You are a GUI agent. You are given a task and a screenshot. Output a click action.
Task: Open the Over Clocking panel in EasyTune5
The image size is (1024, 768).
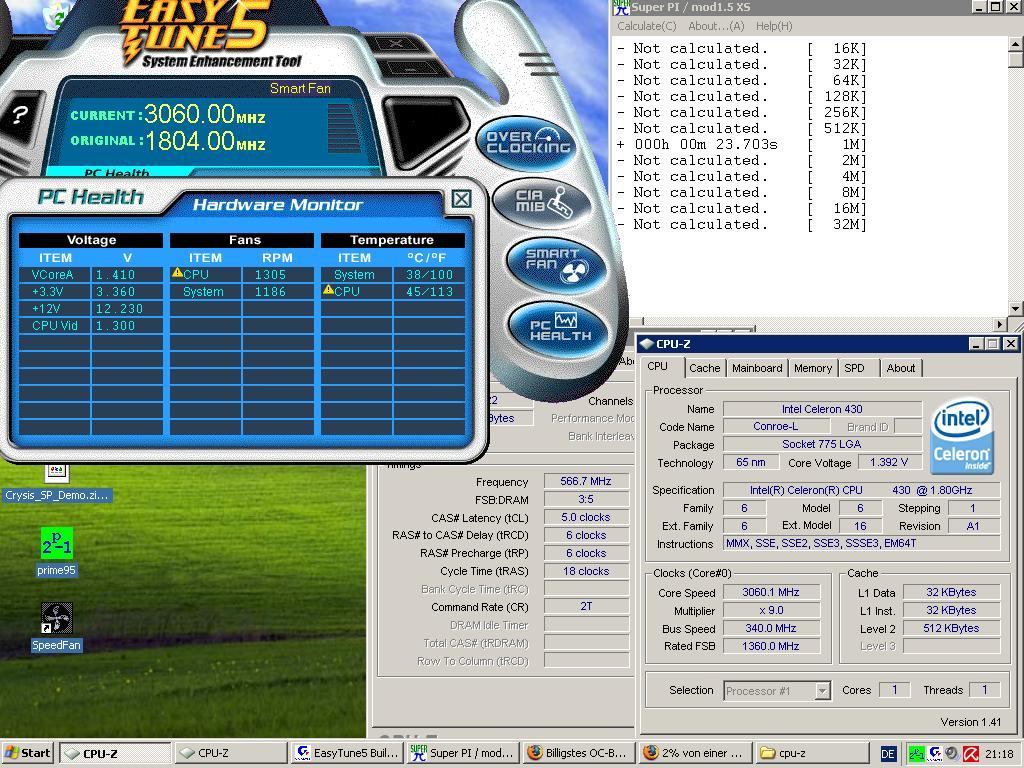pyautogui.click(x=528, y=142)
